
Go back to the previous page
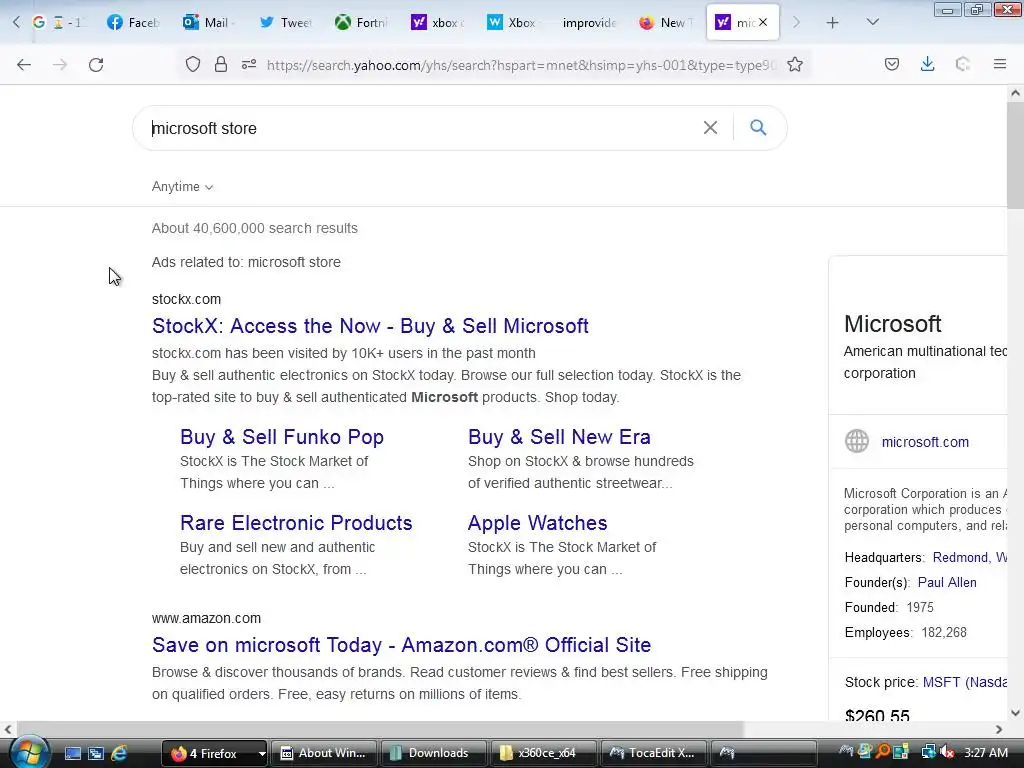[24, 65]
